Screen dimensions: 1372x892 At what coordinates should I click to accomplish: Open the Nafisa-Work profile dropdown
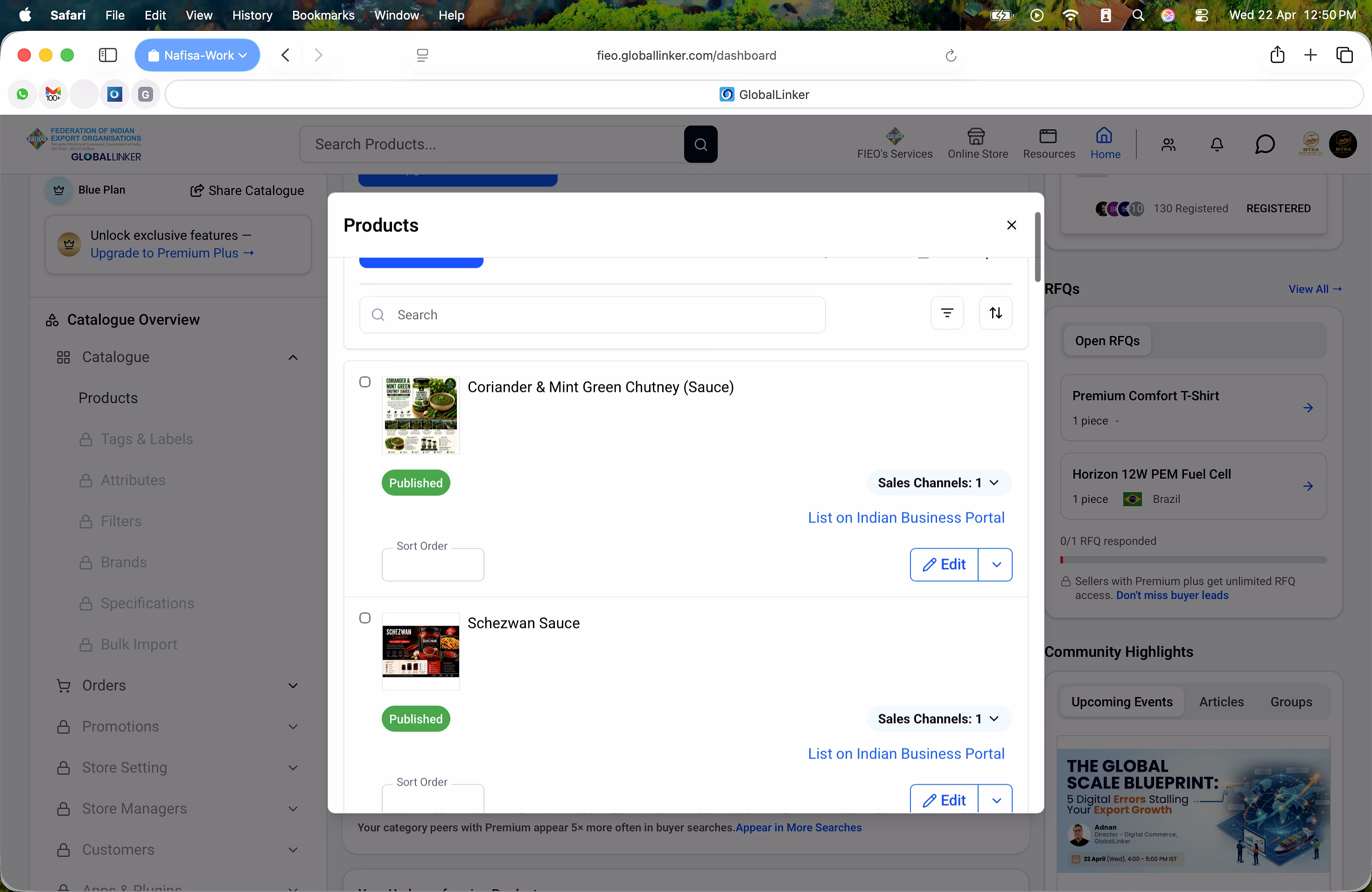[x=197, y=56]
